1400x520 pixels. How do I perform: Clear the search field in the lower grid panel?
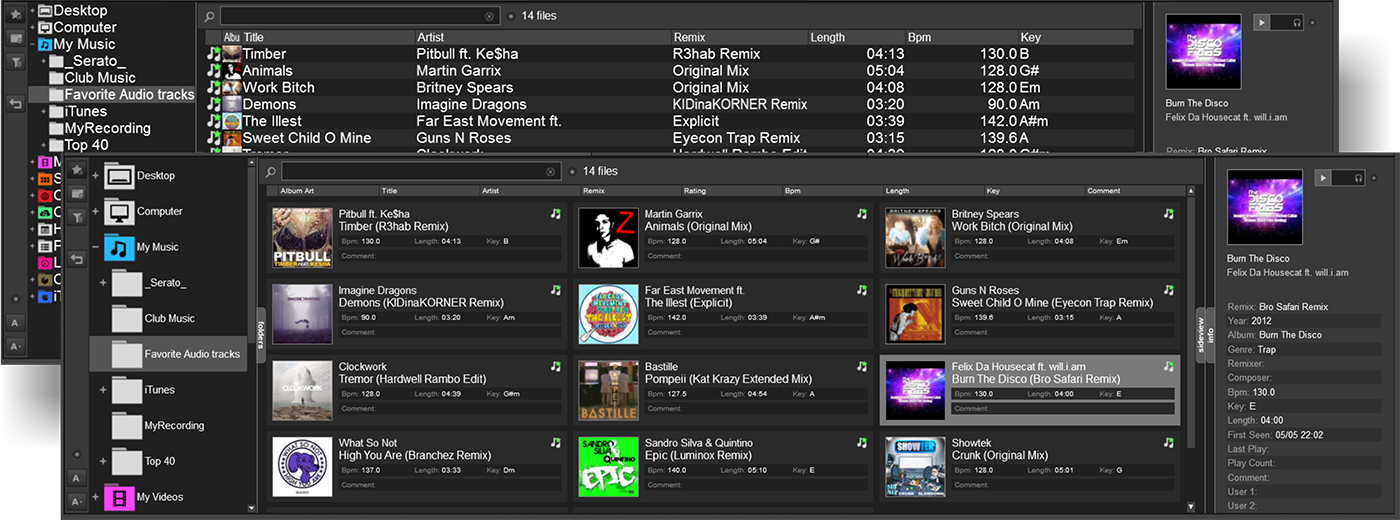[550, 171]
